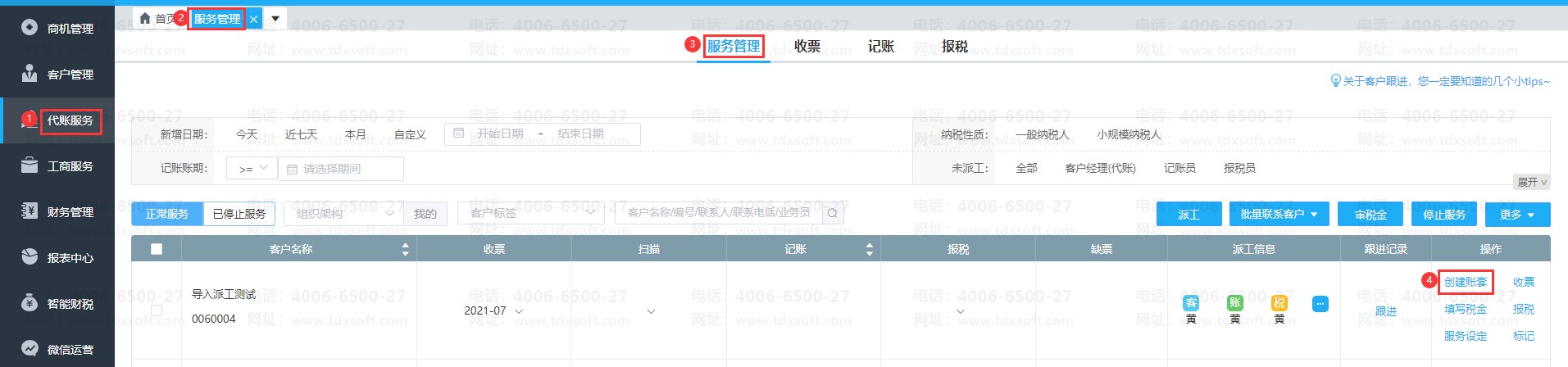
Task: Tick the select-all checkbox in table header
Action: click(x=157, y=249)
